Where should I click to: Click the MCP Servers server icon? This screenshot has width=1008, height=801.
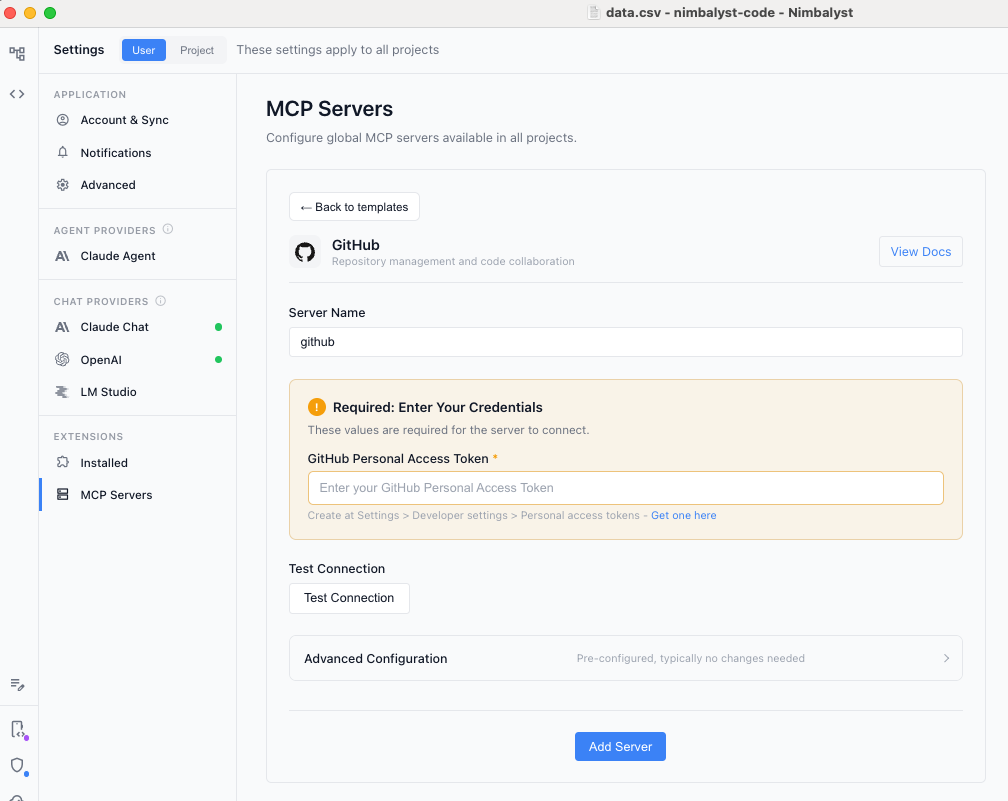(62, 494)
